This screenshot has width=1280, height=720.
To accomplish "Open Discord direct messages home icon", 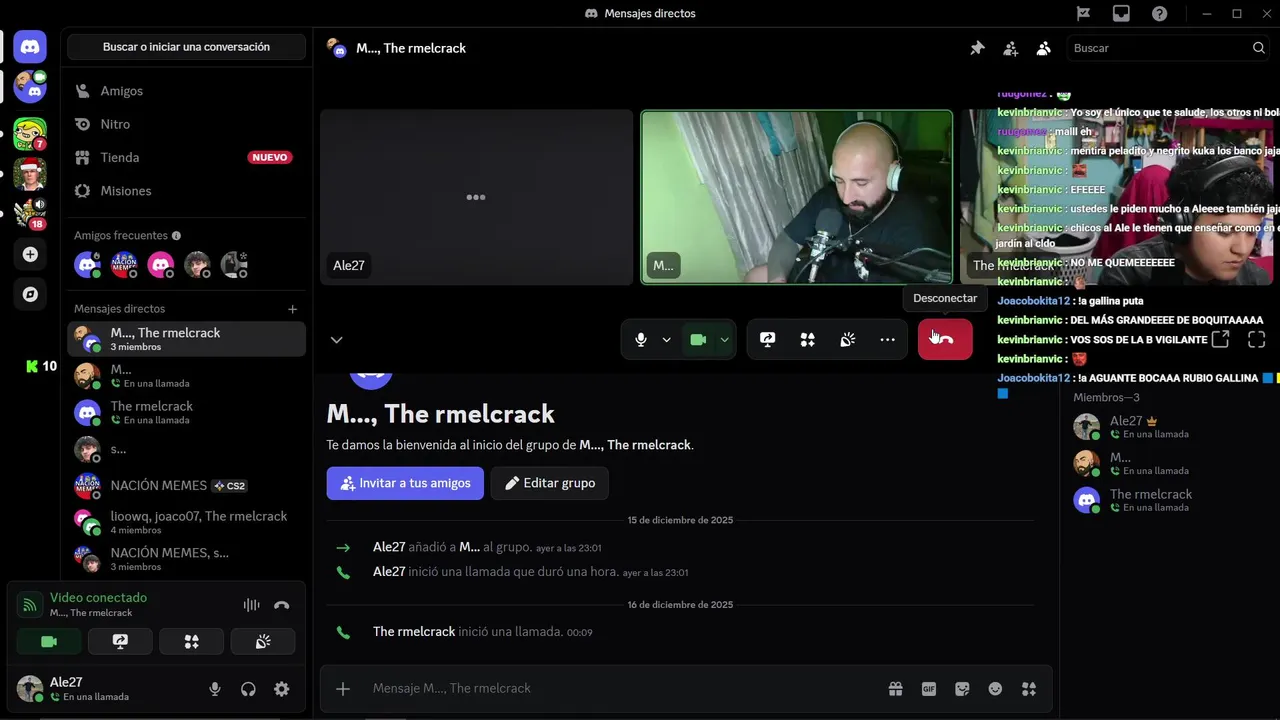I will (x=30, y=47).
